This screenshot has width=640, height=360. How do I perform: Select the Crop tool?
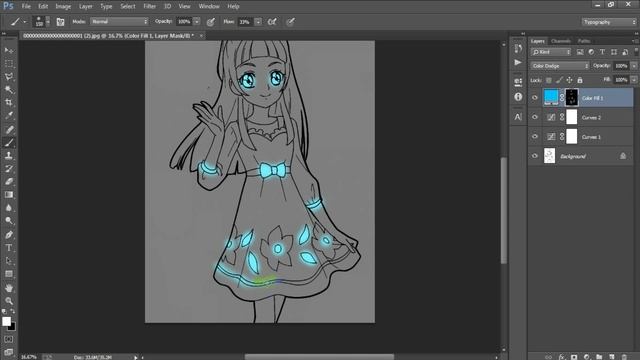(9, 102)
